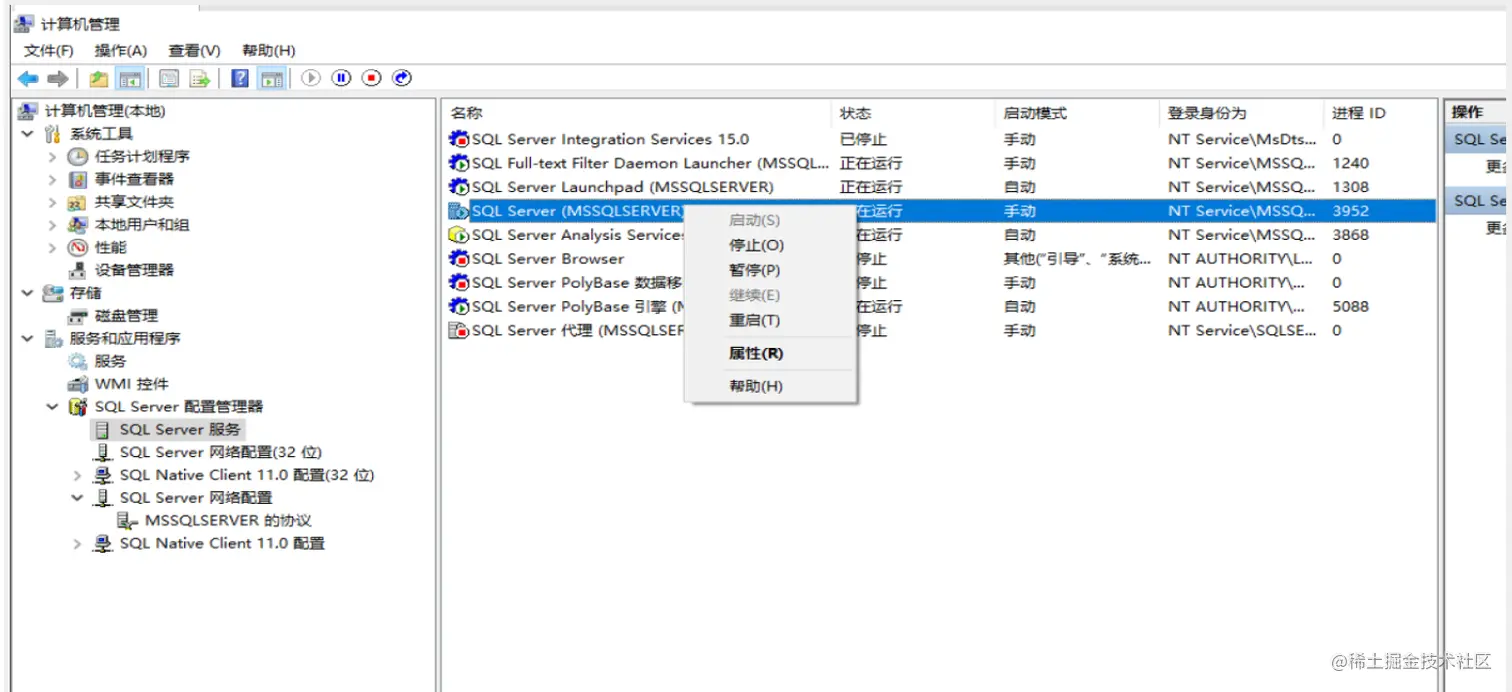Open the 查看(V) menu
This screenshot has height=692, width=1512.
[194, 51]
